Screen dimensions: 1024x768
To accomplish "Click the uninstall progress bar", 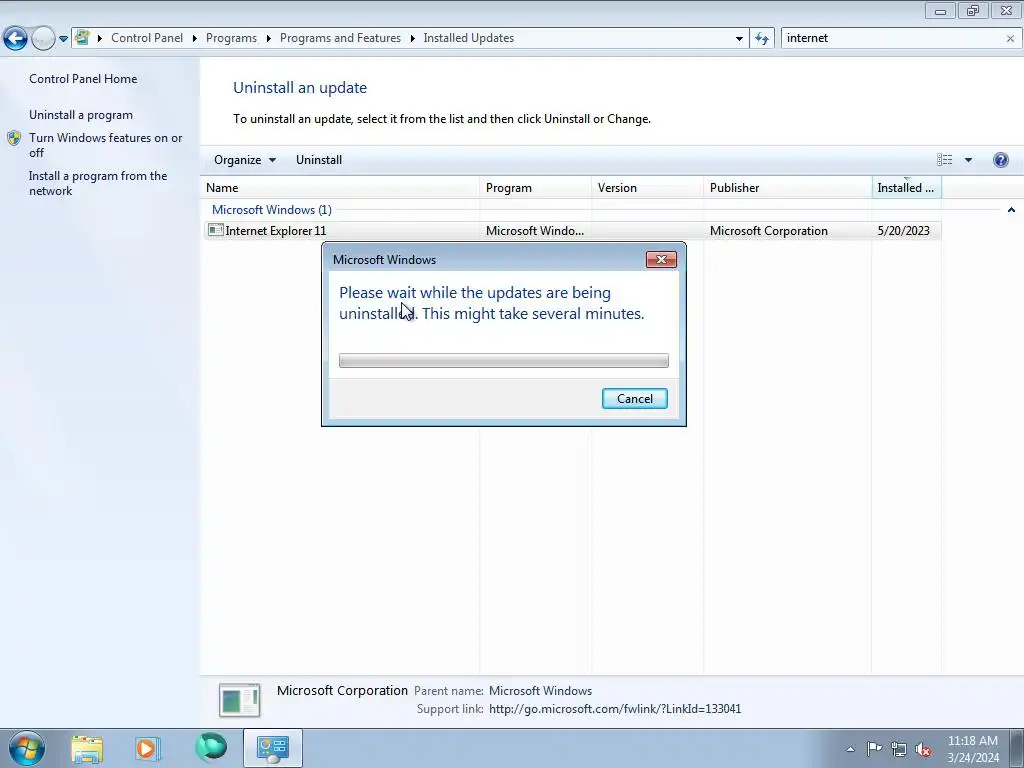I will coord(504,360).
